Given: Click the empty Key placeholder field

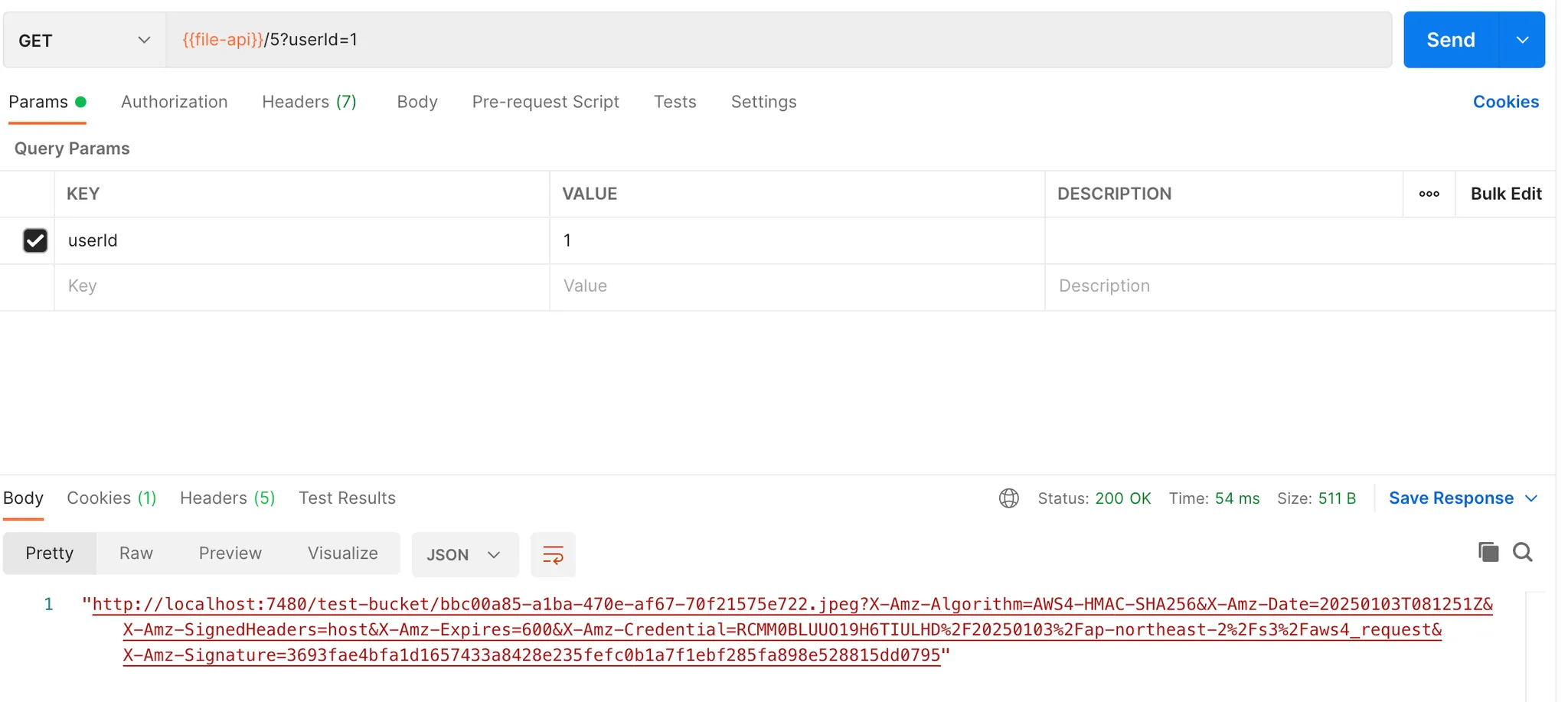Looking at the screenshot, I should [302, 286].
